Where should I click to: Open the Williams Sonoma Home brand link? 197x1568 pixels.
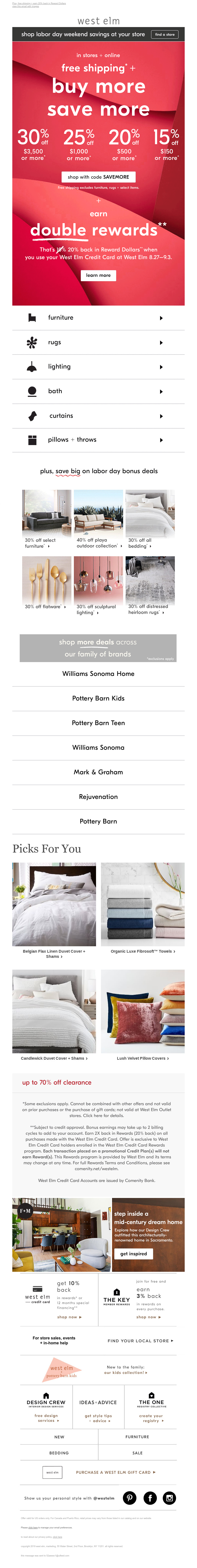tap(98, 674)
